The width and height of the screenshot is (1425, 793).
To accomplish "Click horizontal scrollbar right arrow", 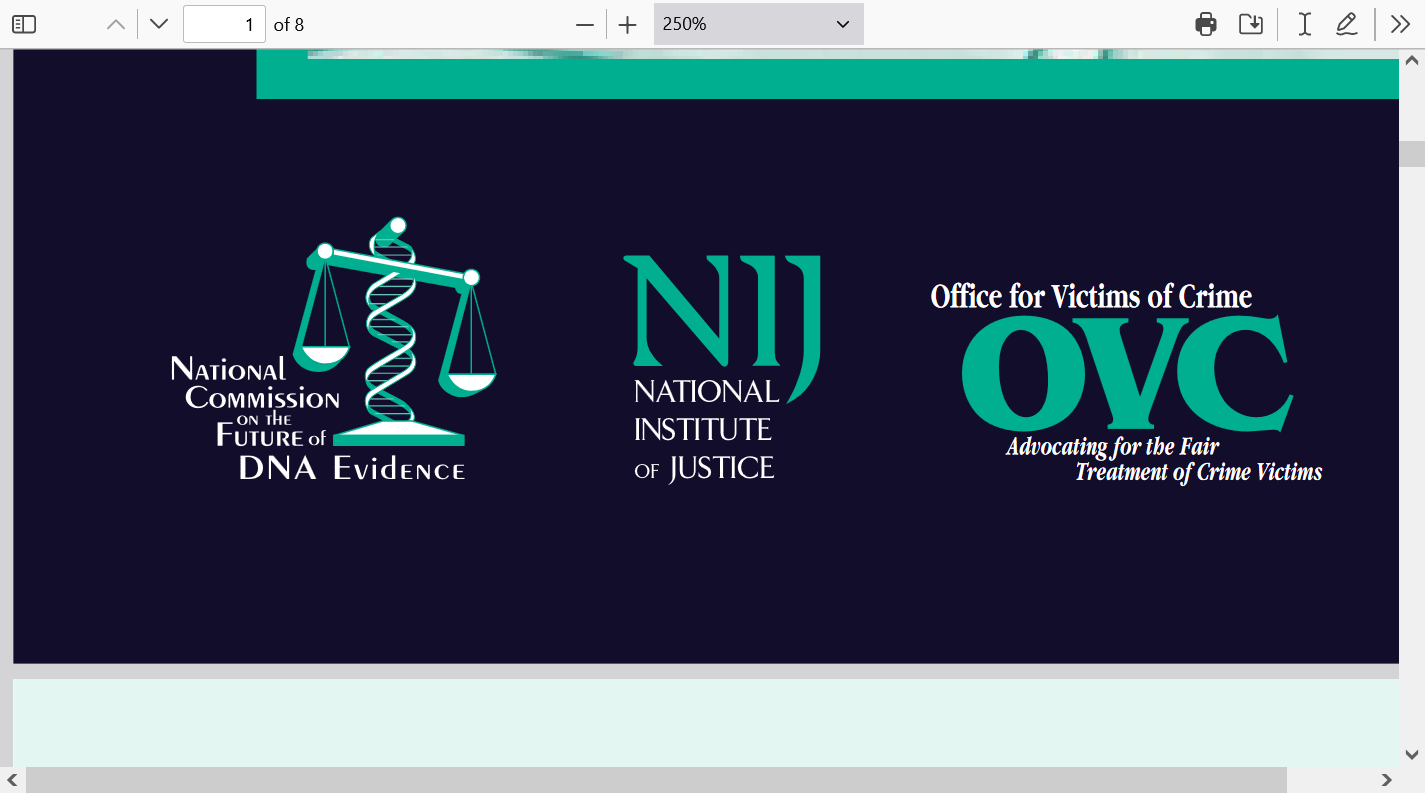I will [x=1387, y=779].
